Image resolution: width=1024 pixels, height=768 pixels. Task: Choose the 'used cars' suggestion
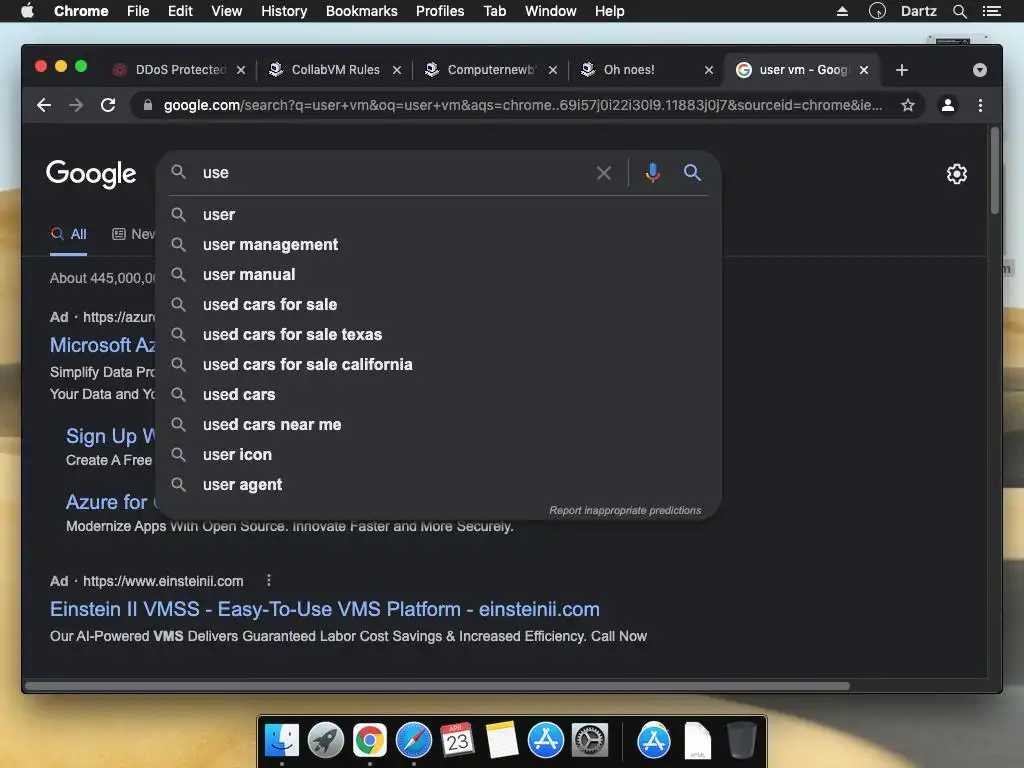pyautogui.click(x=439, y=394)
